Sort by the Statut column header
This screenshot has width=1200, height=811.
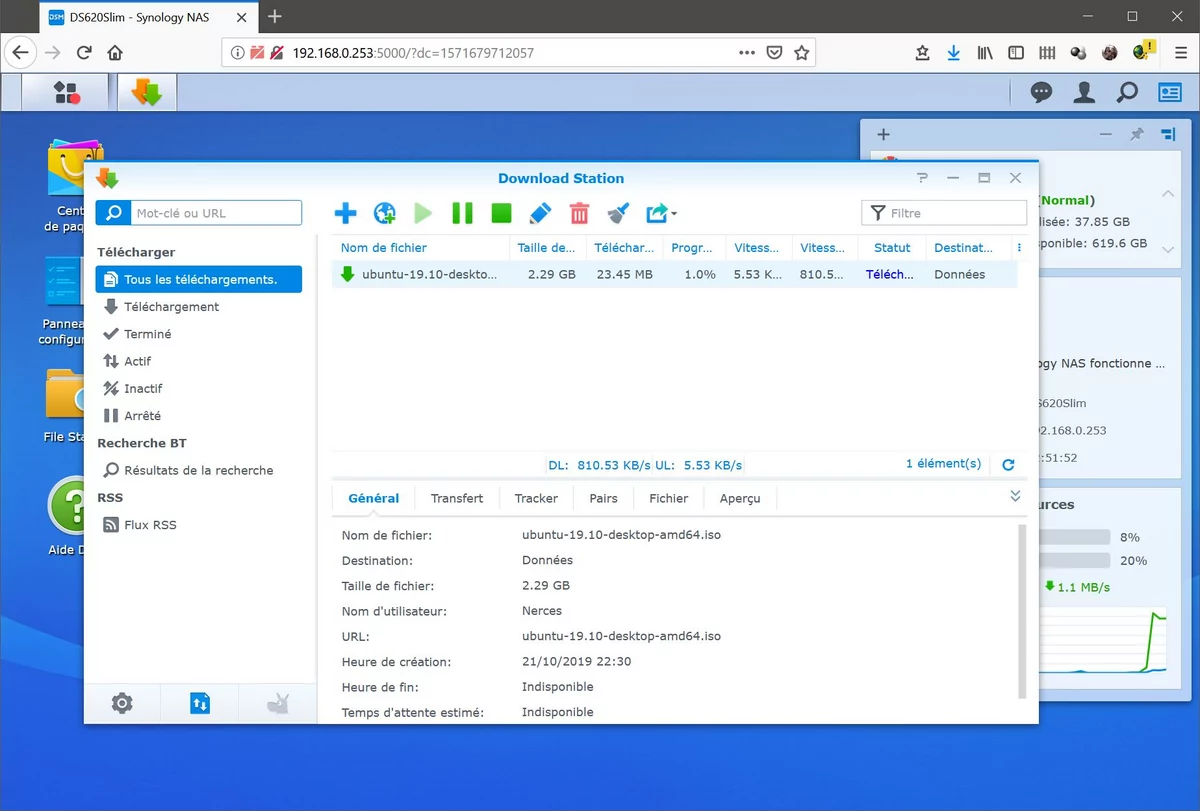[892, 248]
